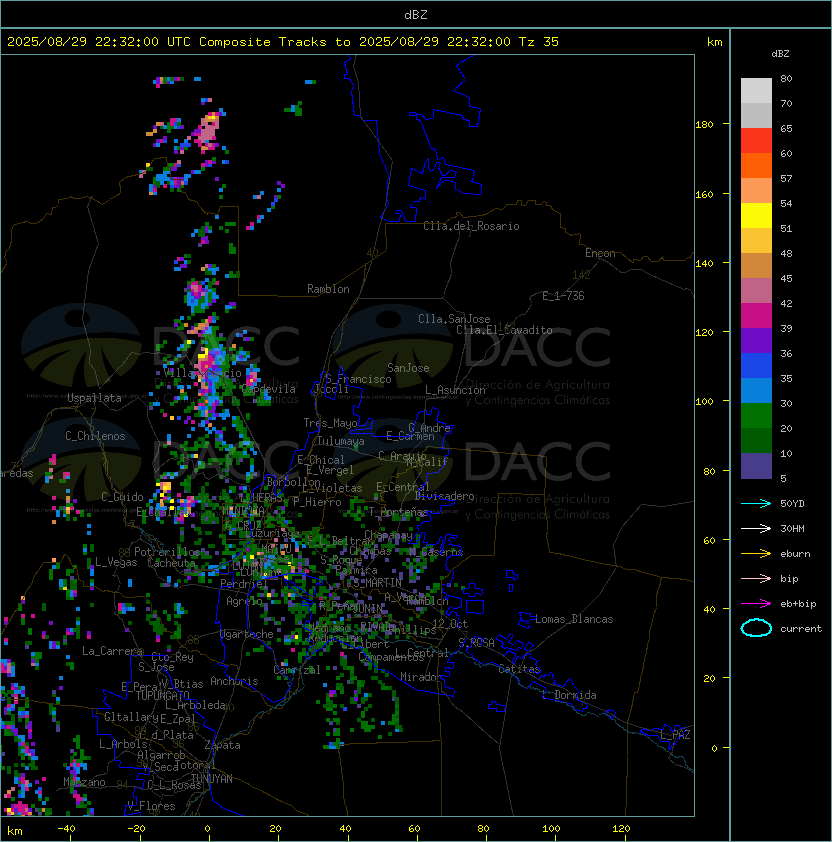832x842 pixels.
Task: Click the 'C_Guido' map label
Action: [x=122, y=497]
